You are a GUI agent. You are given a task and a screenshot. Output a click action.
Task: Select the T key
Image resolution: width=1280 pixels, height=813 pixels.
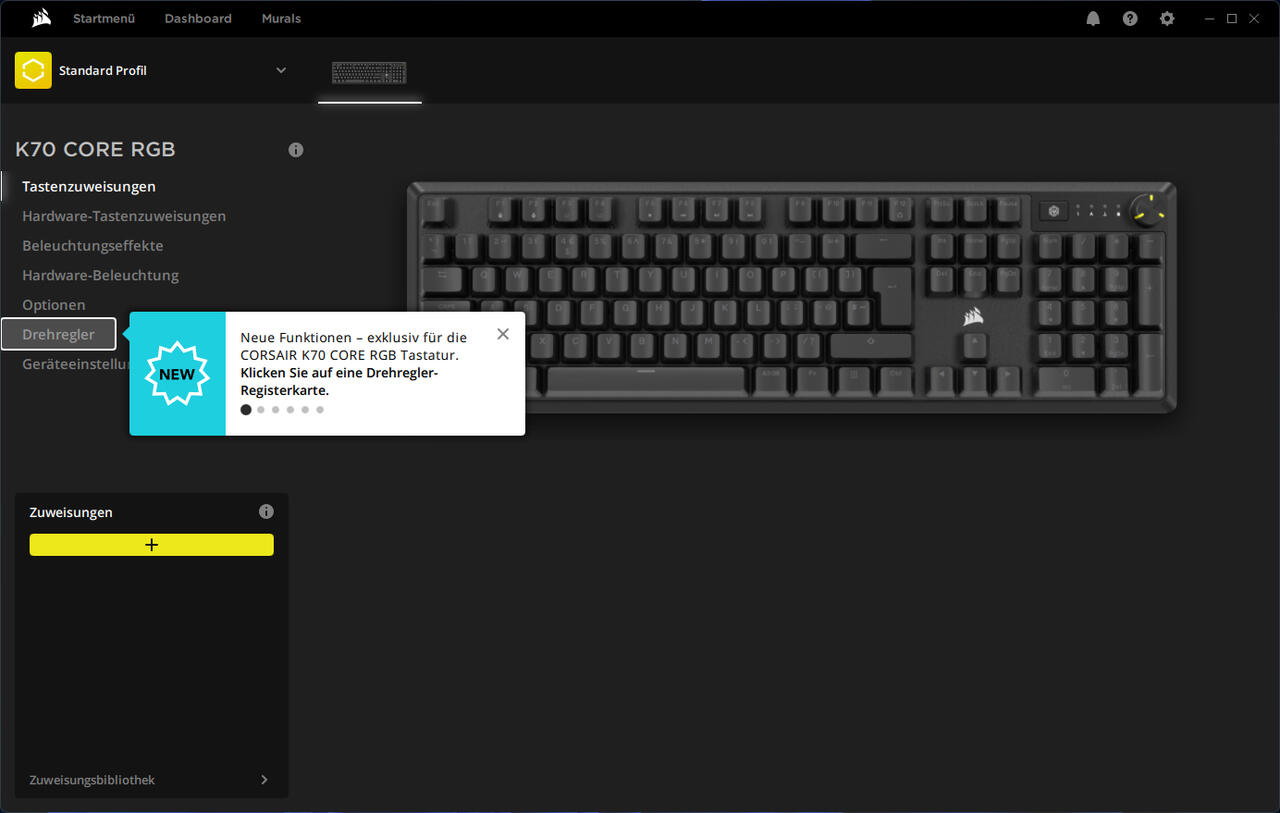pyautogui.click(x=617, y=280)
